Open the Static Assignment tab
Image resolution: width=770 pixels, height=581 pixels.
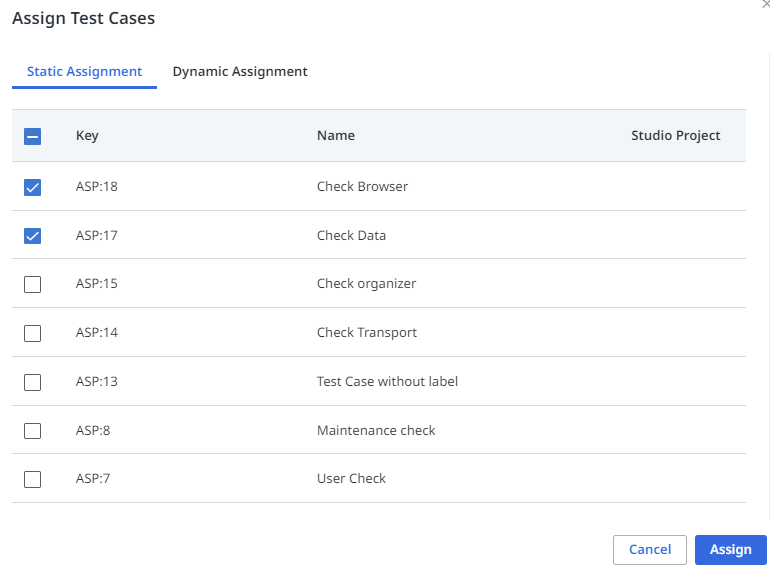click(84, 72)
